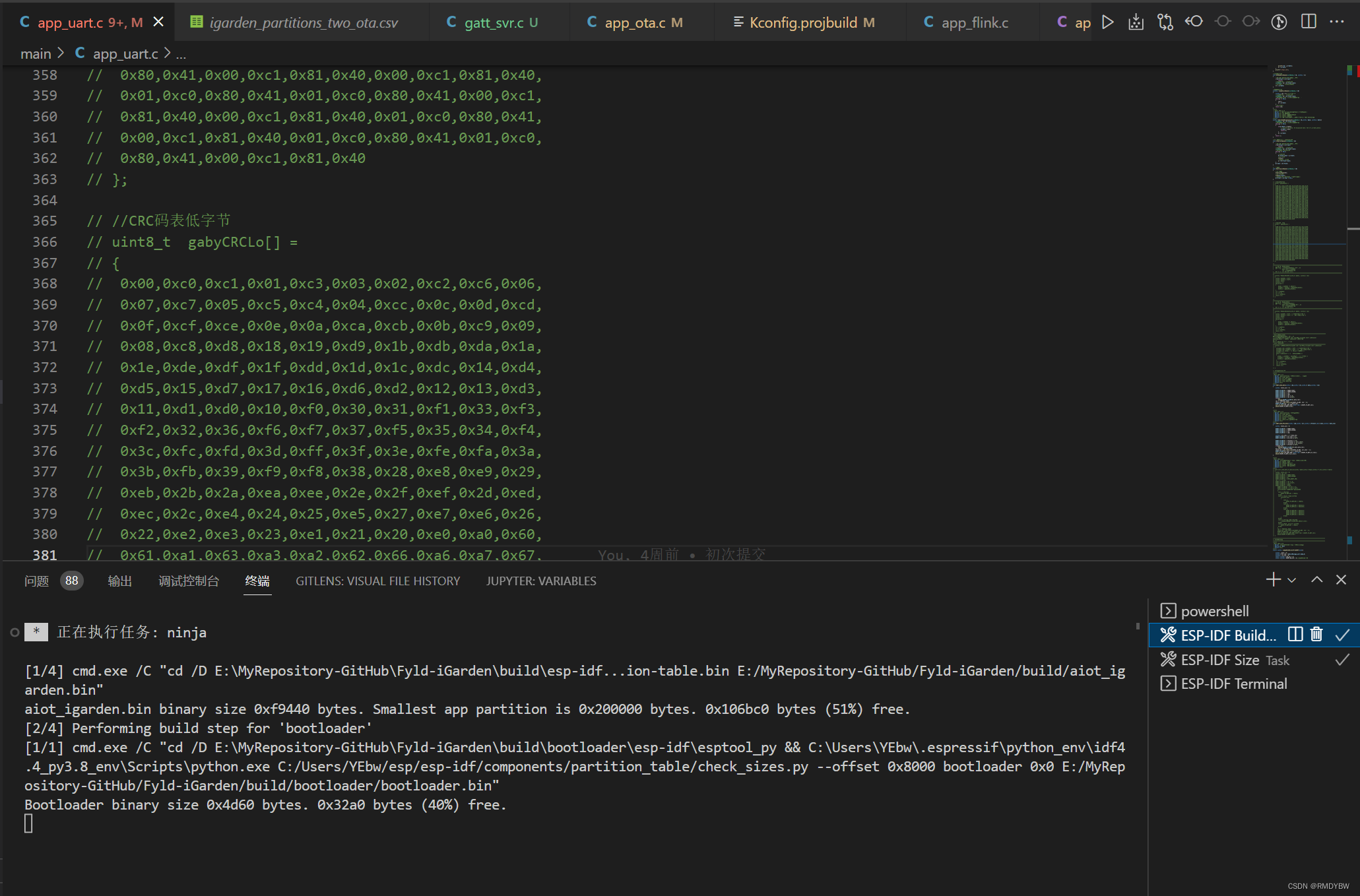This screenshot has height=896, width=1360.
Task: Run the current file with the play icon
Action: click(1108, 22)
